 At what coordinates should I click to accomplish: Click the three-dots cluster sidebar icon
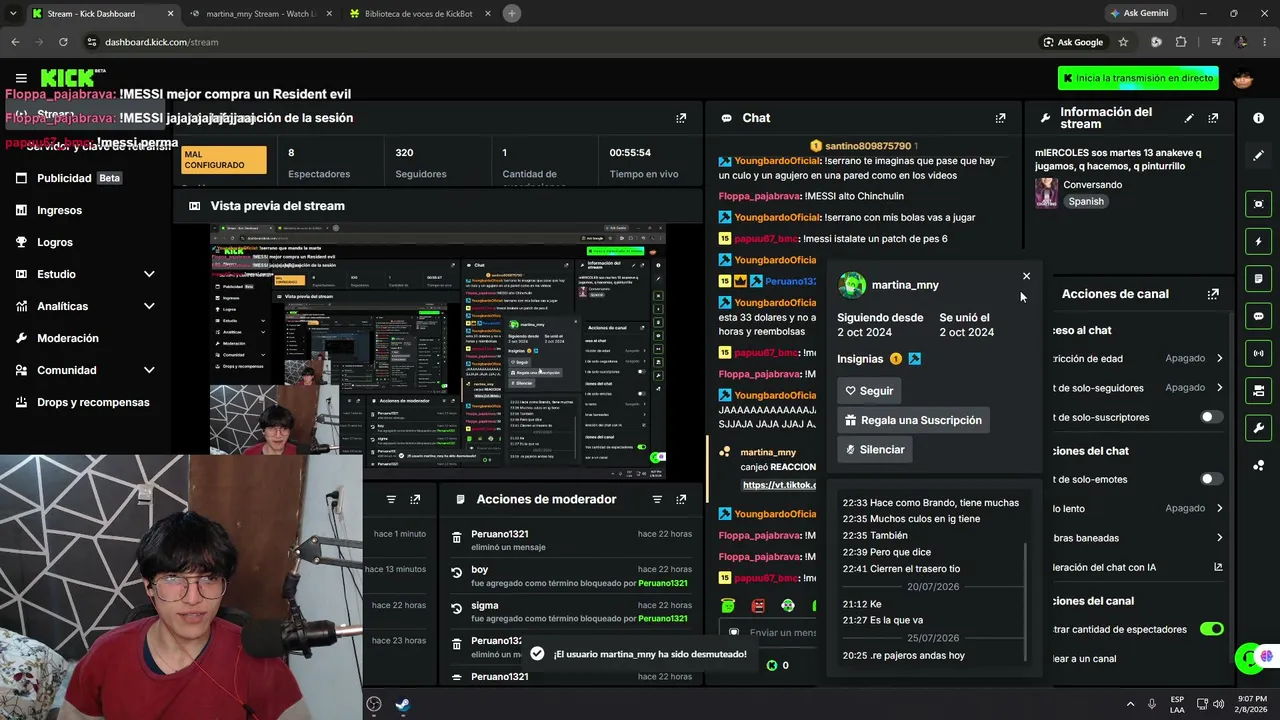click(x=1258, y=465)
